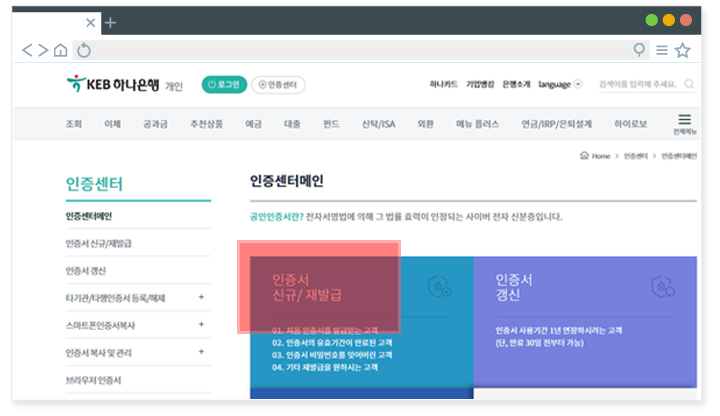The height and width of the screenshot is (416, 720).
Task: Reload the page with refresh icon
Action: 84,50
